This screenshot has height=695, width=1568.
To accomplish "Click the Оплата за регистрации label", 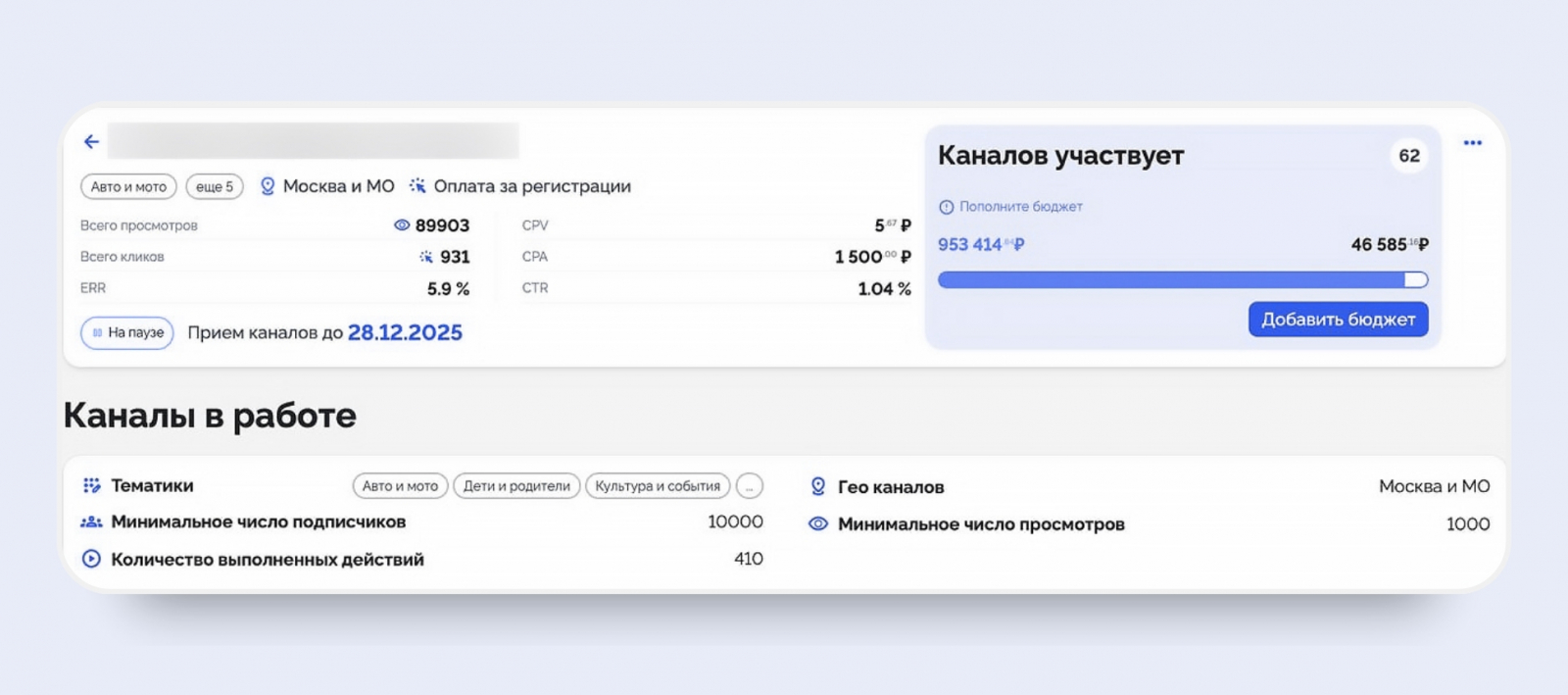I will [x=532, y=186].
